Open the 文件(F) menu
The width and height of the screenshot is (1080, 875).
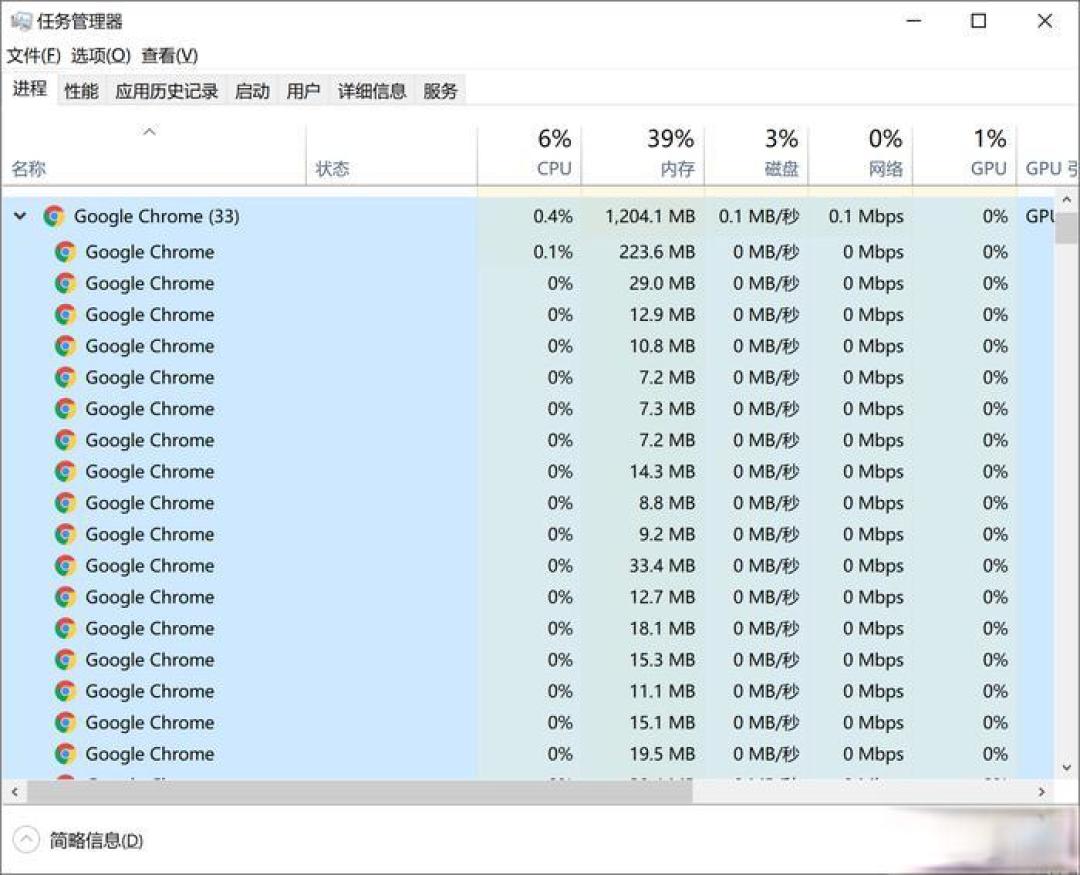point(34,56)
